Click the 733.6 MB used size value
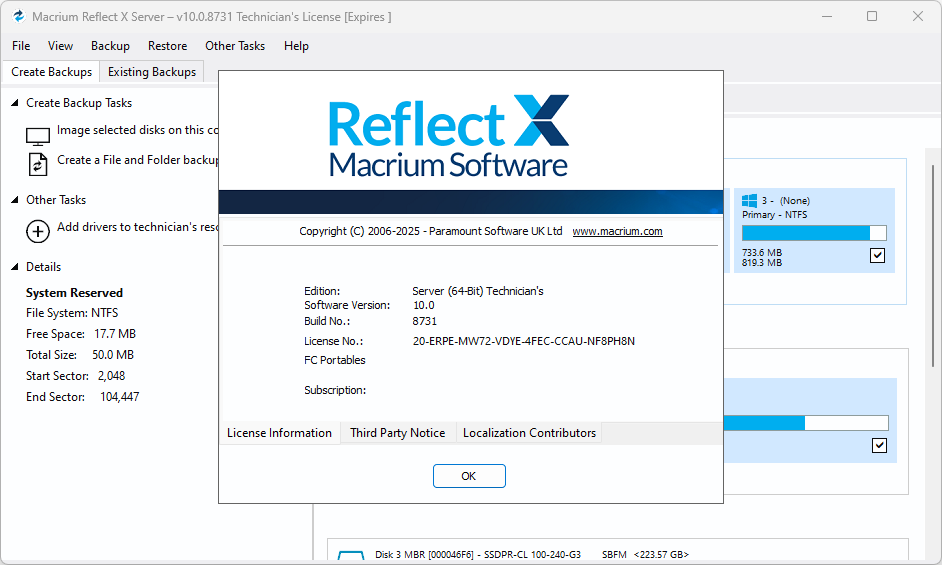This screenshot has height=565, width=942. pos(762,252)
